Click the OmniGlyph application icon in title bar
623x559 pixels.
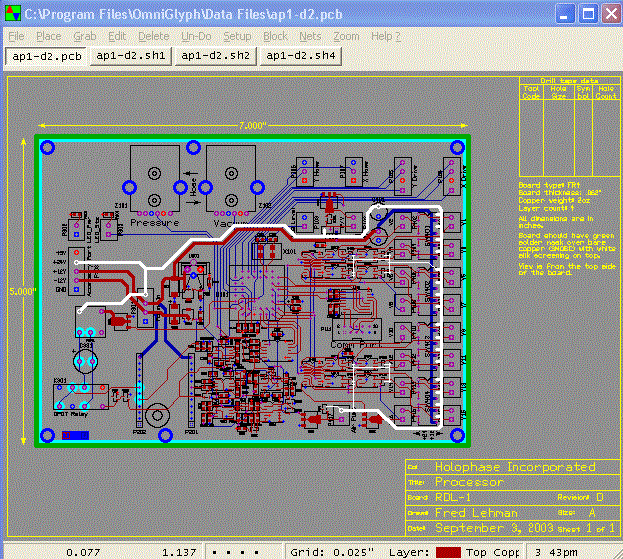[x=12, y=14]
